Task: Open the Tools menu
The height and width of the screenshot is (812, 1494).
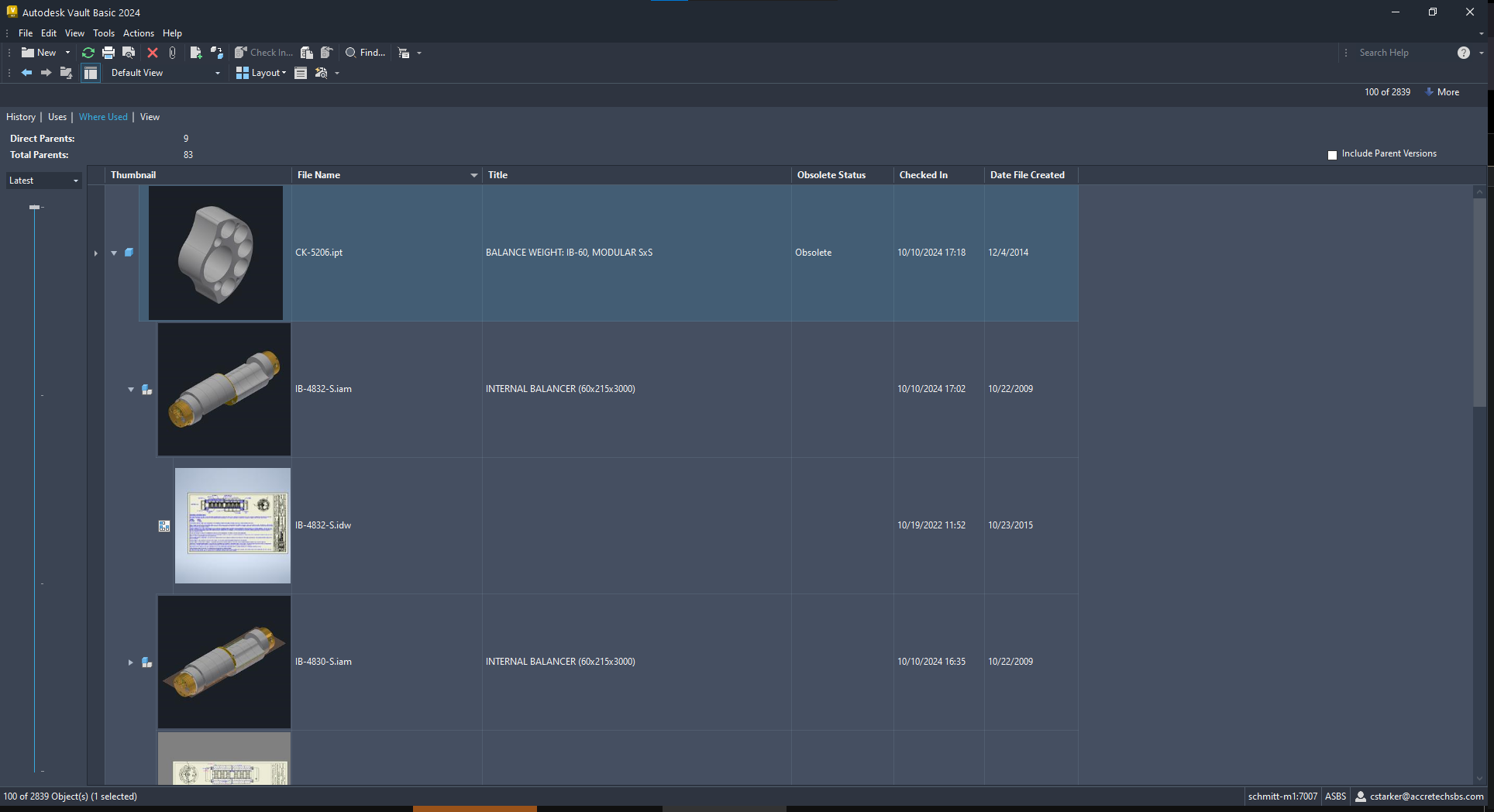Action: coord(104,33)
